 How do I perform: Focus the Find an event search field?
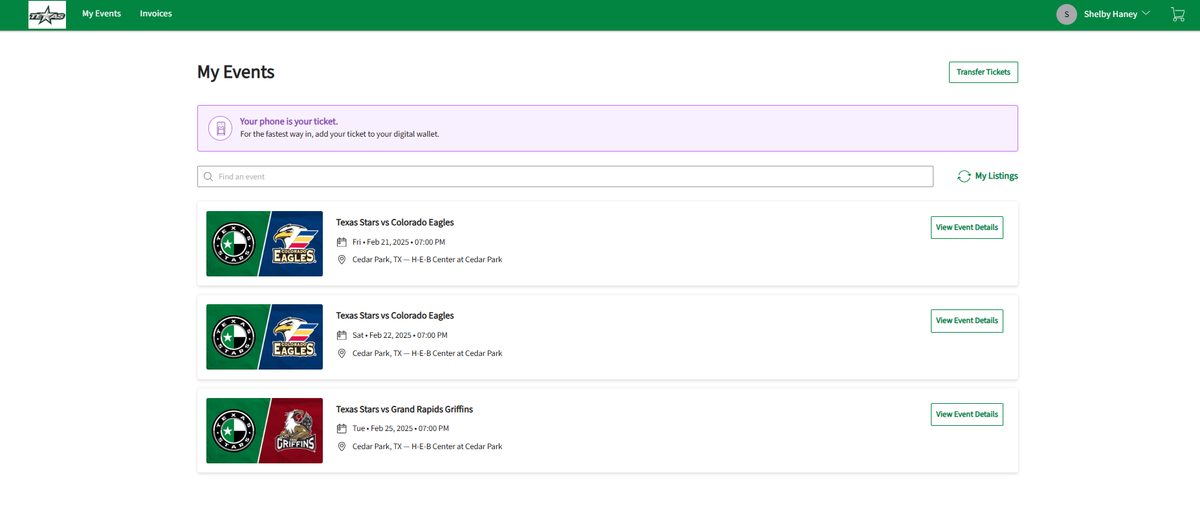(570, 177)
